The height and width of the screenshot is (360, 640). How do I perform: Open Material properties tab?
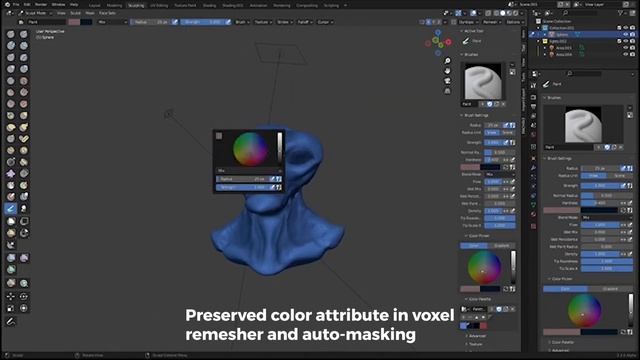[x=533, y=214]
